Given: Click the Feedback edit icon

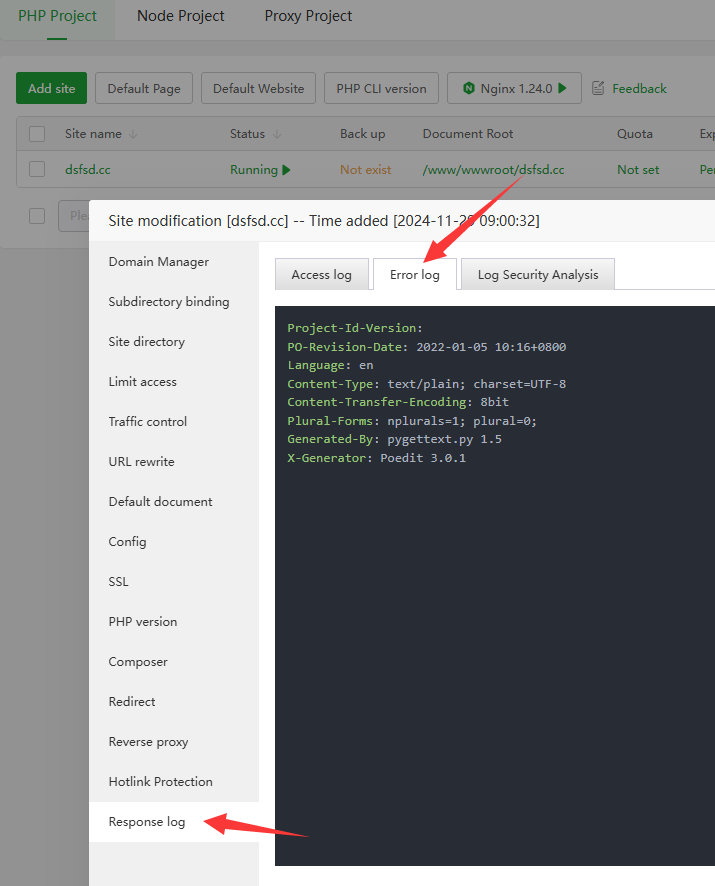Looking at the screenshot, I should [599, 88].
